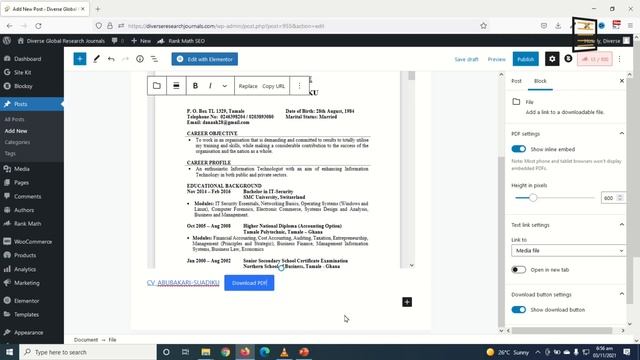Open the document details info icon
The image size is (640, 360).
[x=140, y=59]
